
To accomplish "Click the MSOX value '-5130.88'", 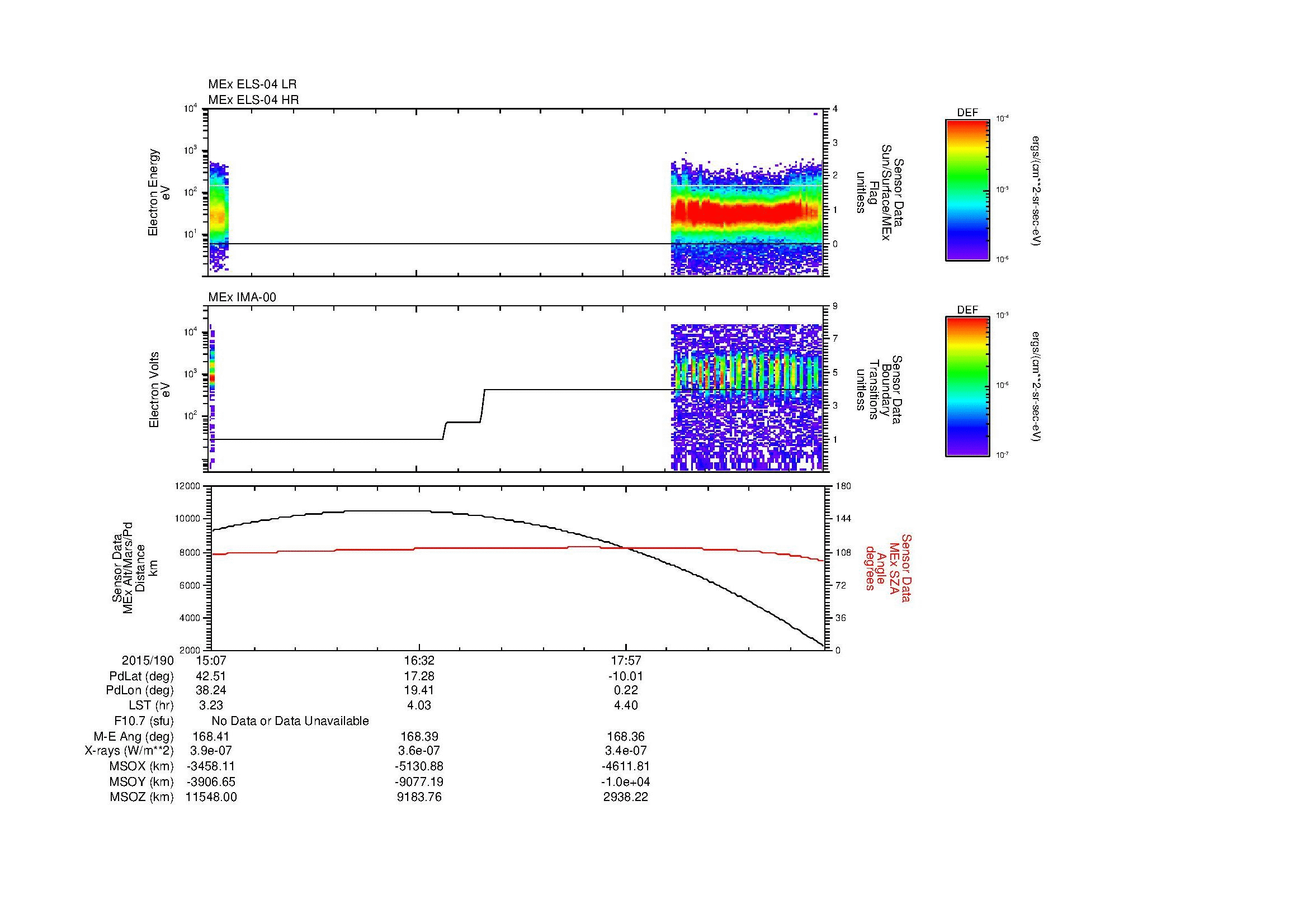I will tap(419, 766).
